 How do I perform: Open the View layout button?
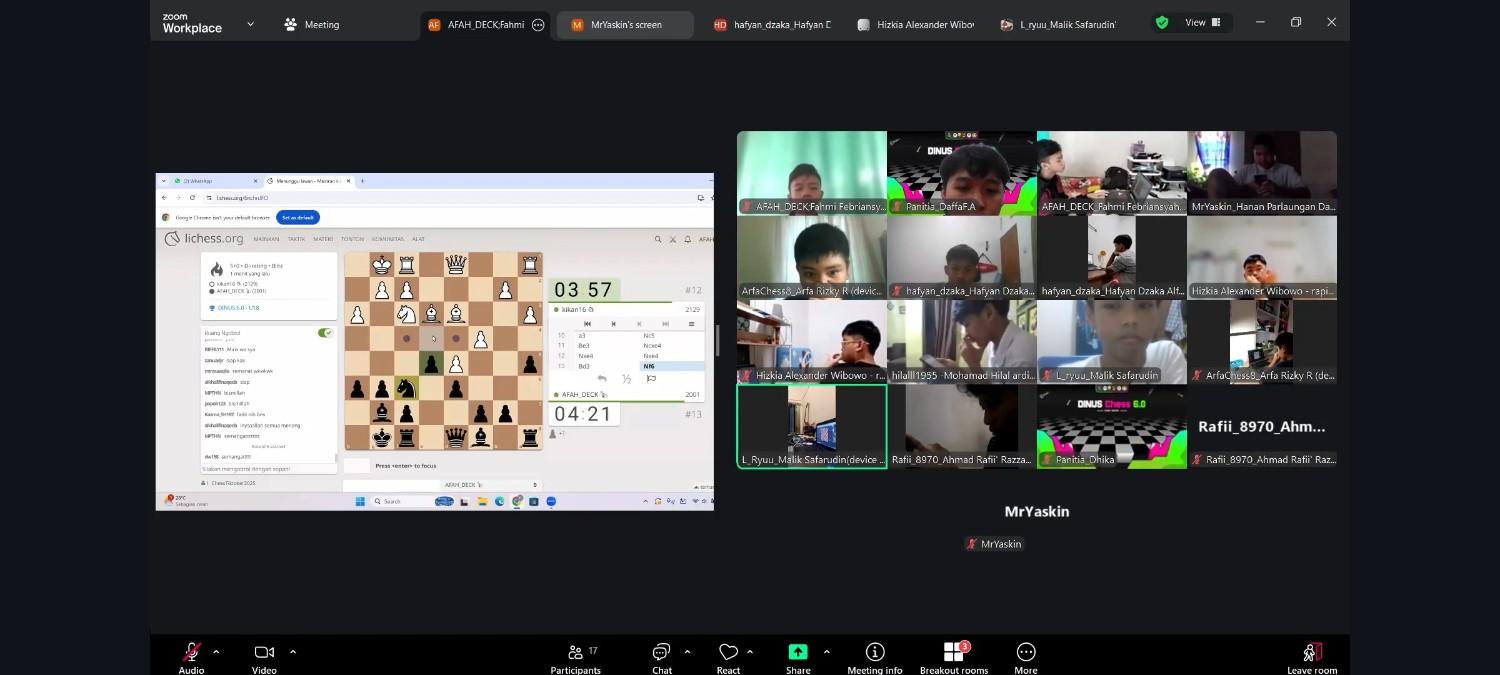coord(1202,23)
